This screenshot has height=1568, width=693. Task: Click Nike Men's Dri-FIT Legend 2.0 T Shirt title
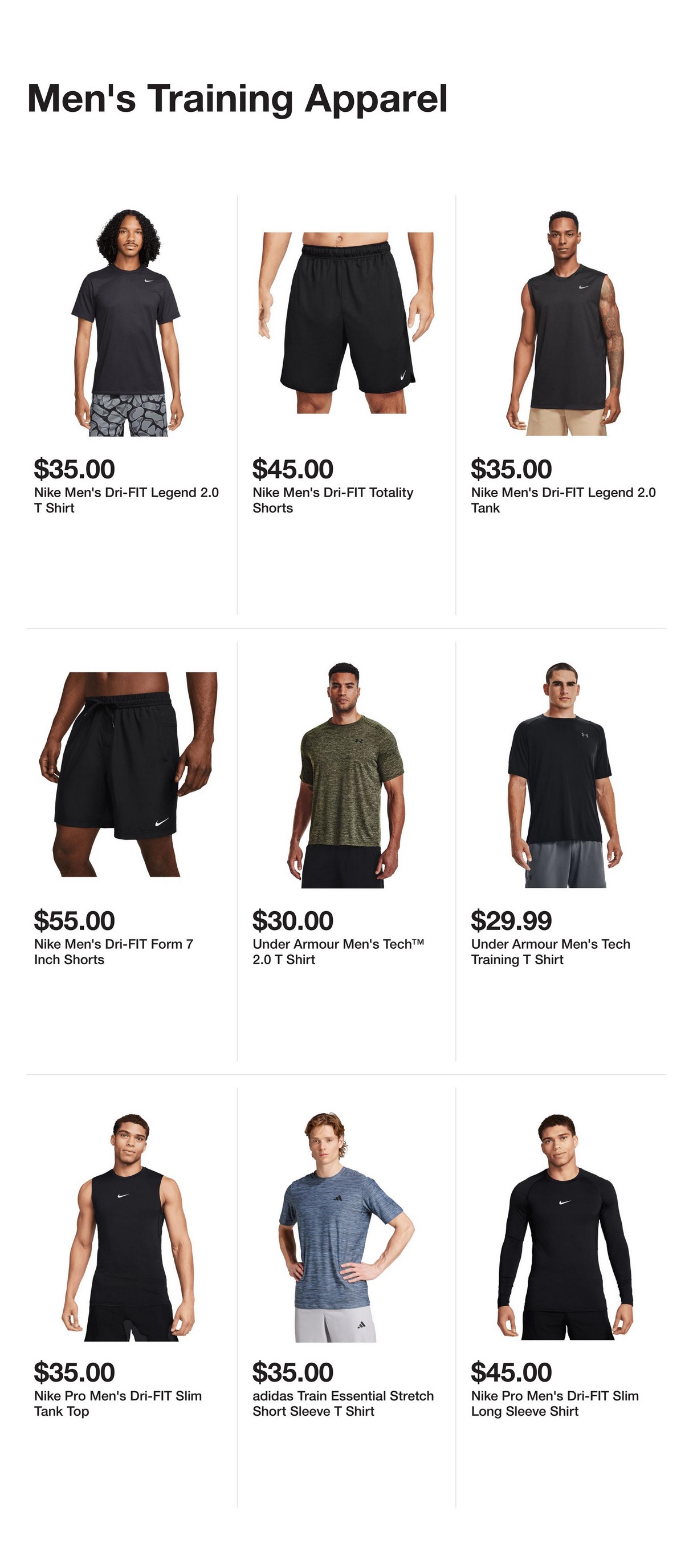point(127,499)
